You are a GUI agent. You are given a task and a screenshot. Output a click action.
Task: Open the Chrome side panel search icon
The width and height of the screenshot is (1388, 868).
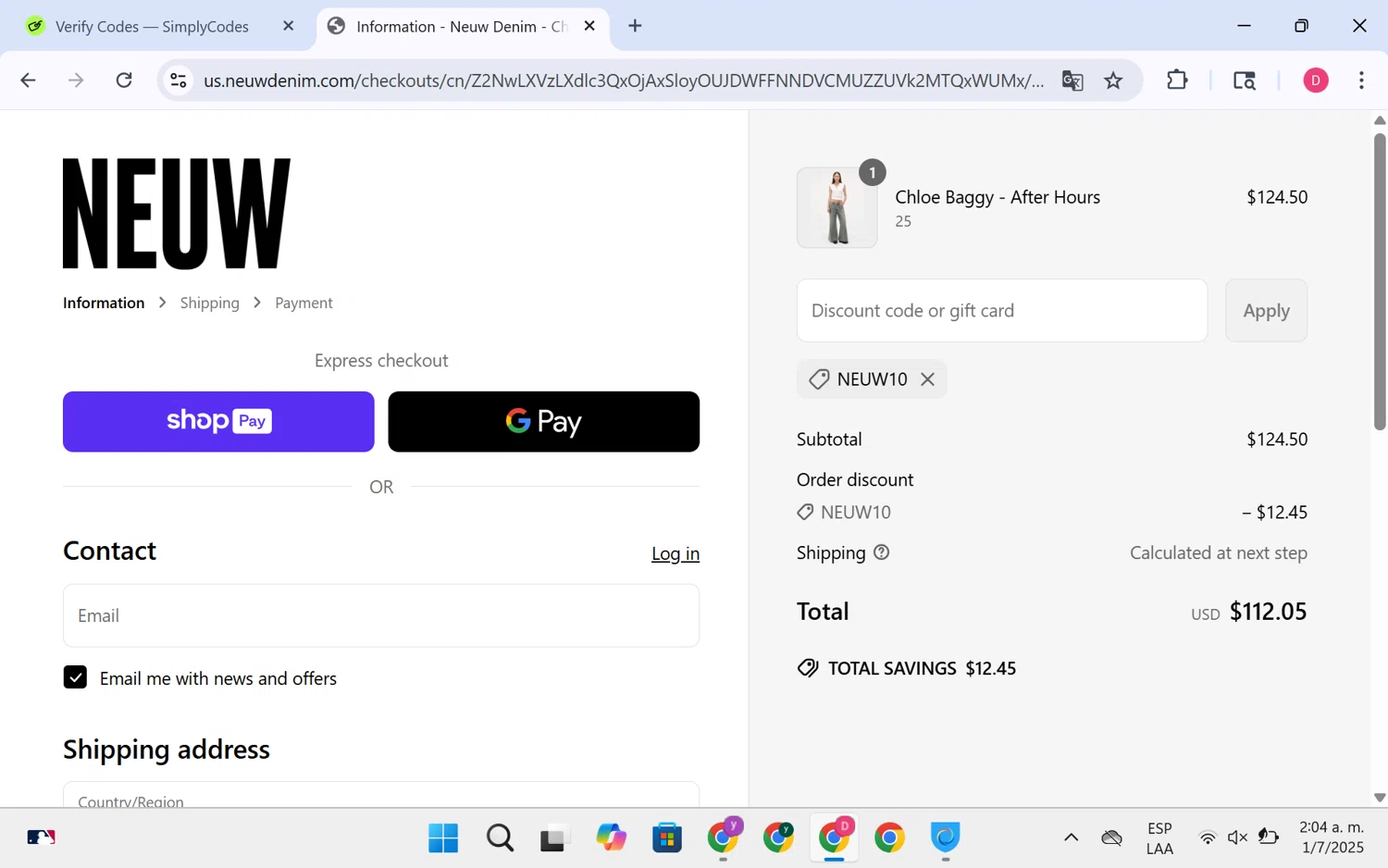pos(1245,81)
